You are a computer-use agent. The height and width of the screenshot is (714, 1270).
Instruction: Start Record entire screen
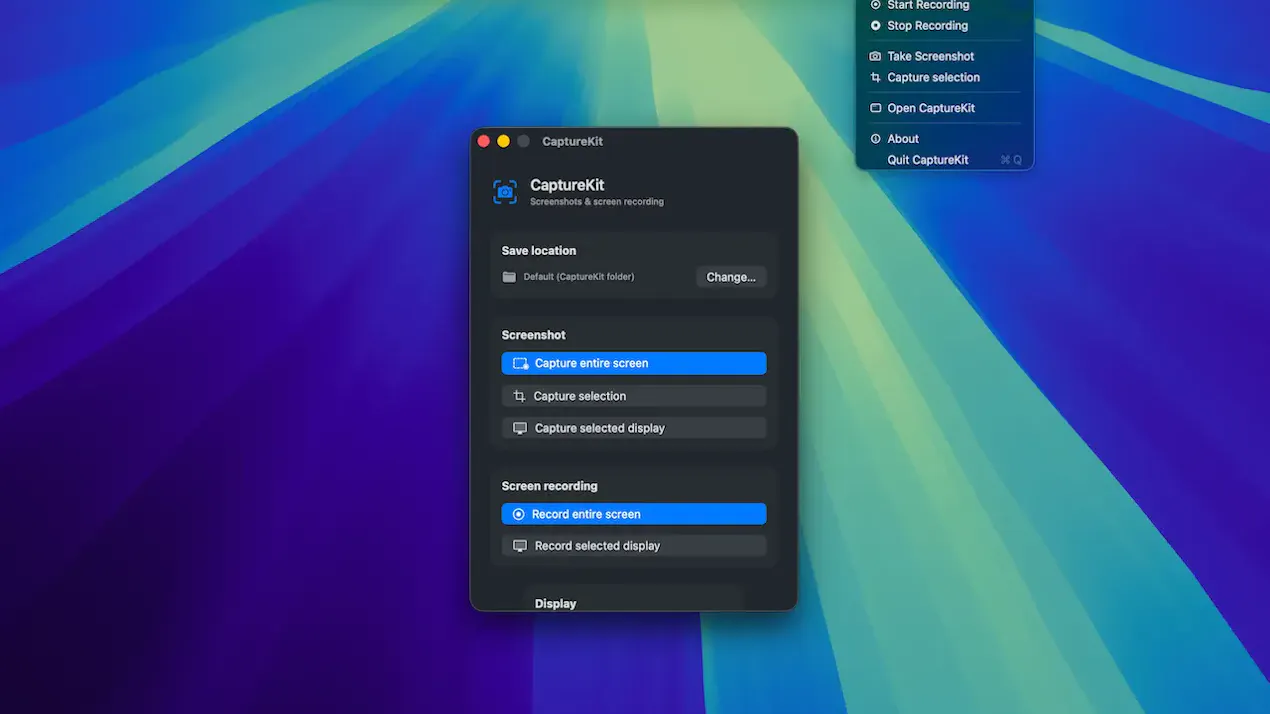click(634, 514)
